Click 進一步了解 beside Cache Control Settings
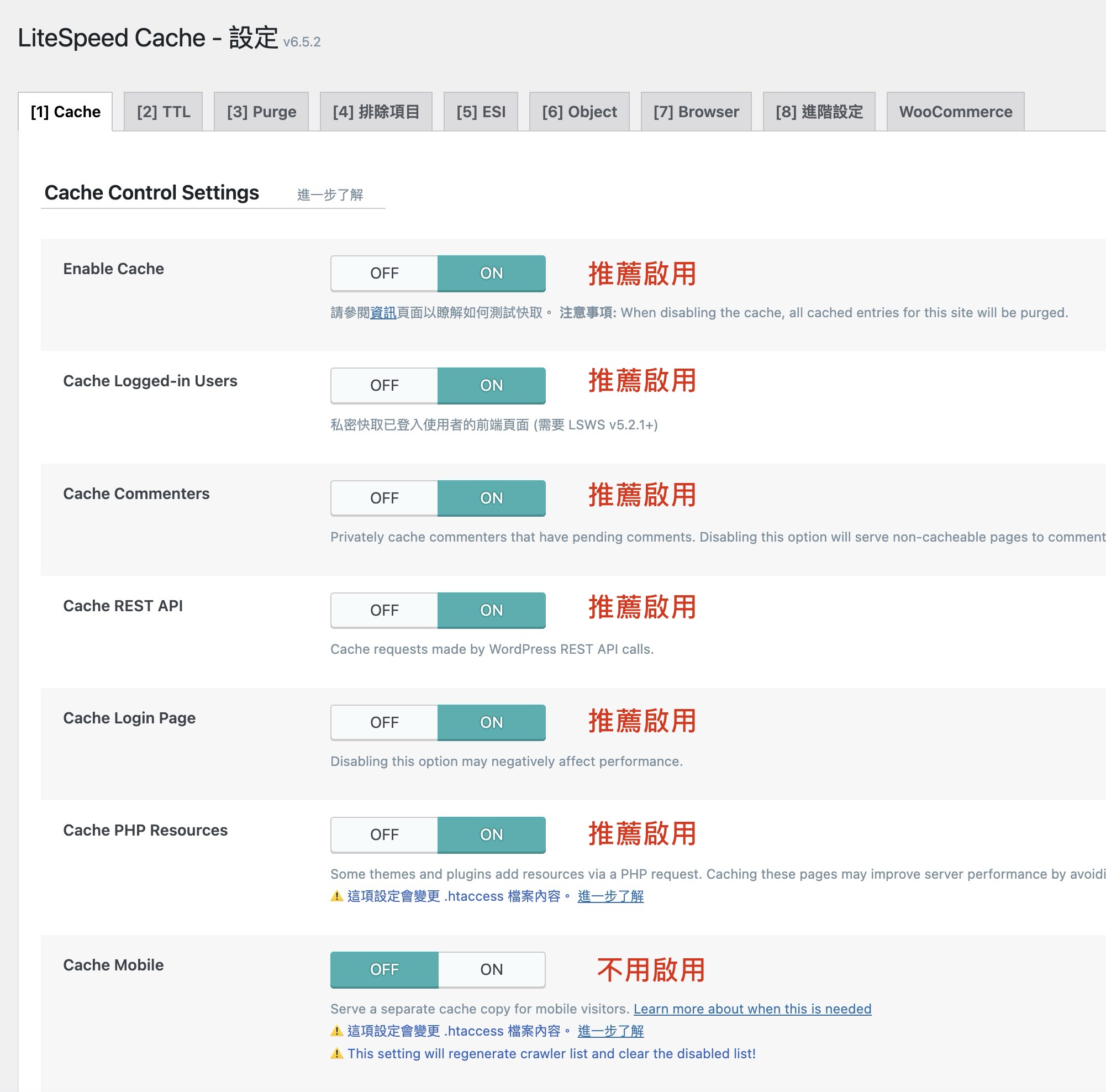1106x1092 pixels. [330, 195]
